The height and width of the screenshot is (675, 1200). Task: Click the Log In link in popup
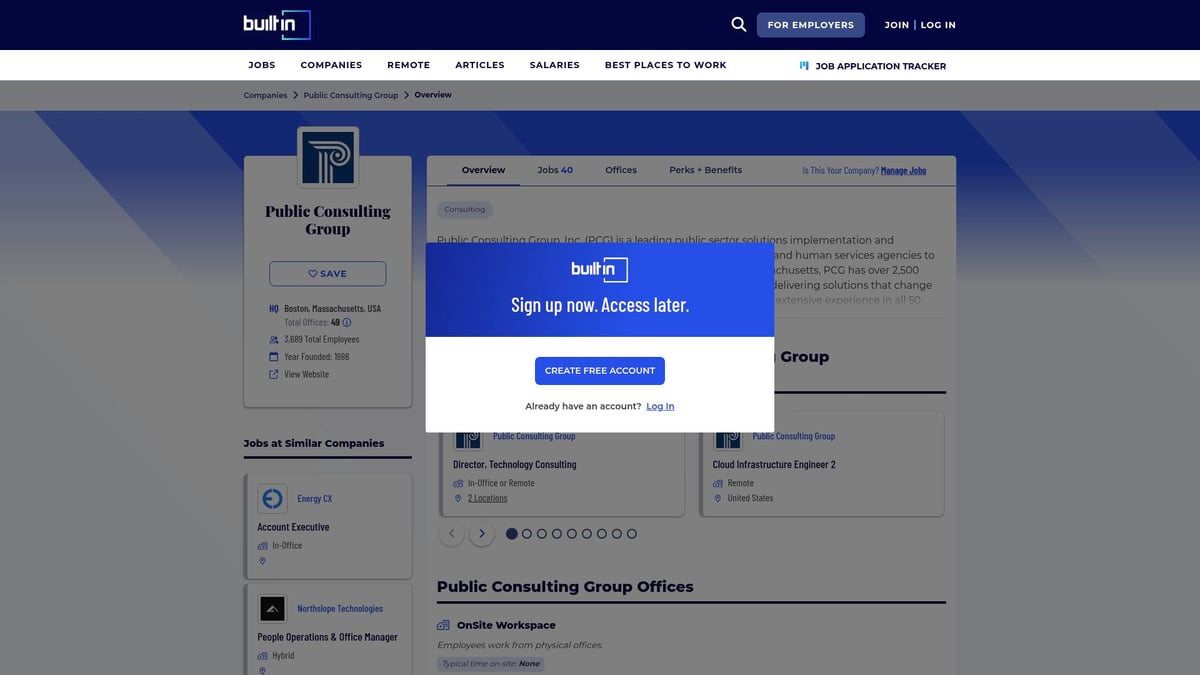[660, 406]
